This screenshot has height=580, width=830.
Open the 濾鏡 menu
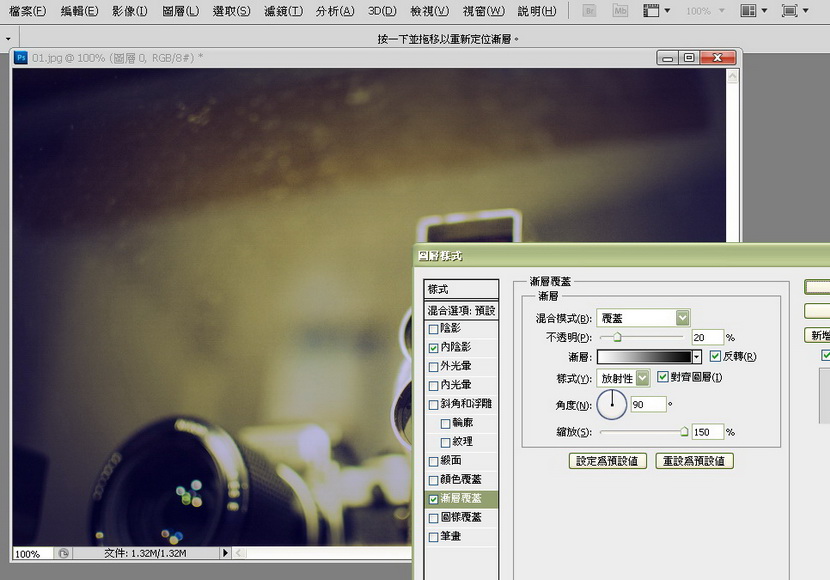coord(285,11)
